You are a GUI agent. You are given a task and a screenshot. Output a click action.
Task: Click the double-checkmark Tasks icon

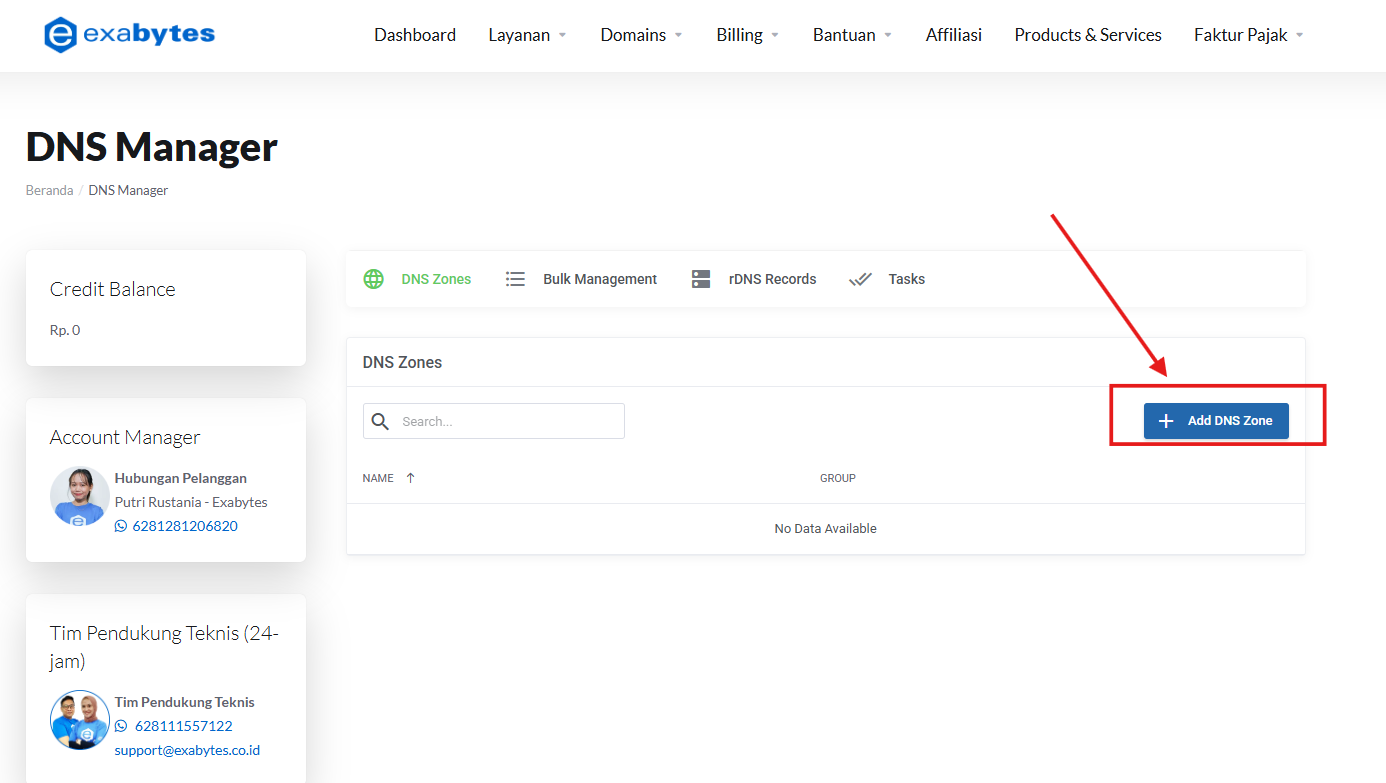point(860,279)
